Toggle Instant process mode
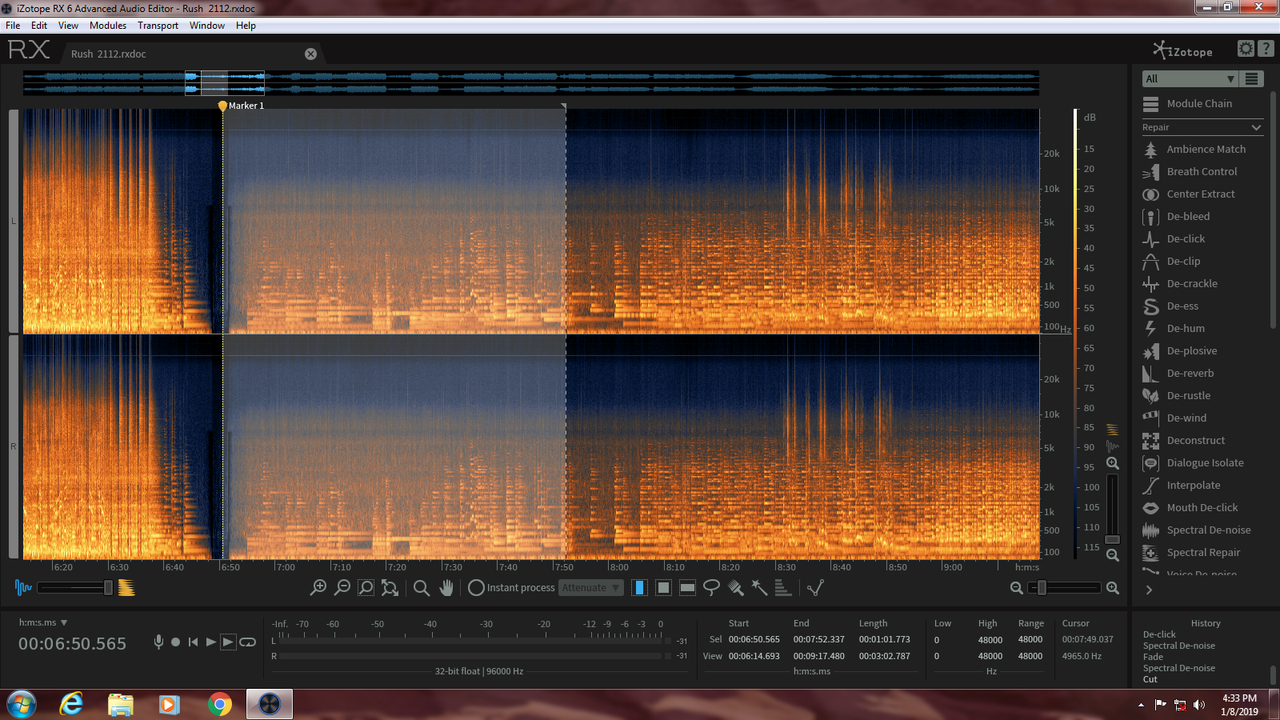This screenshot has width=1280, height=720. coord(511,588)
